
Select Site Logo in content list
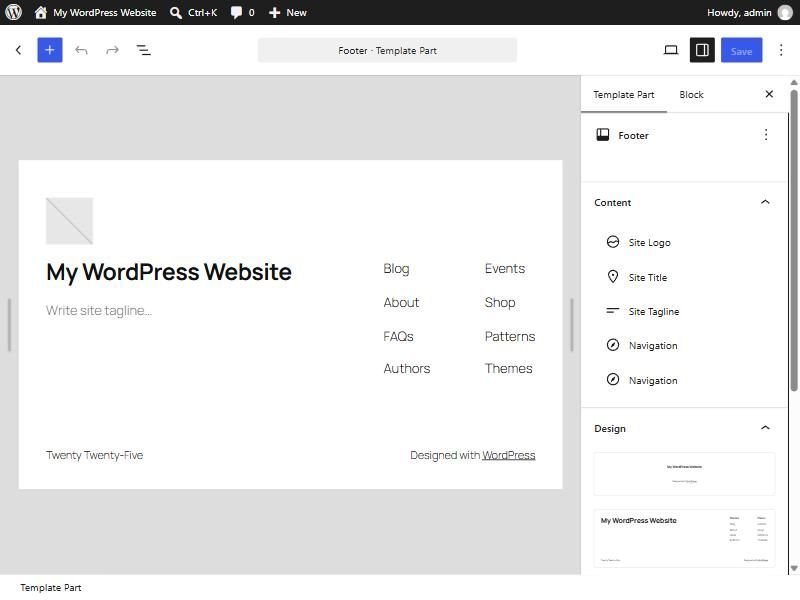(684, 242)
